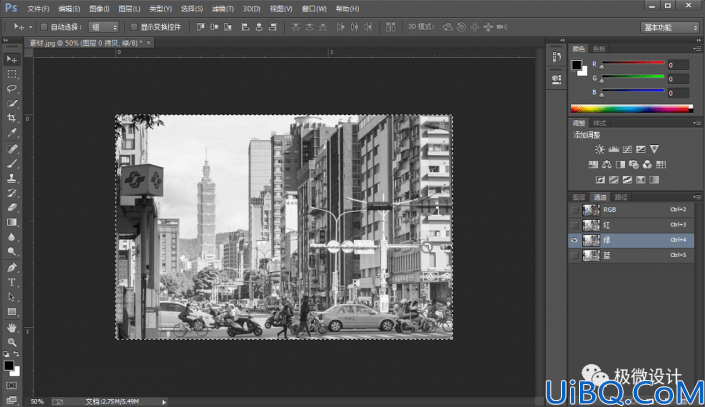Viewport: 705px width, 407px height.
Task: Select the History Brush tool
Action: coord(12,193)
